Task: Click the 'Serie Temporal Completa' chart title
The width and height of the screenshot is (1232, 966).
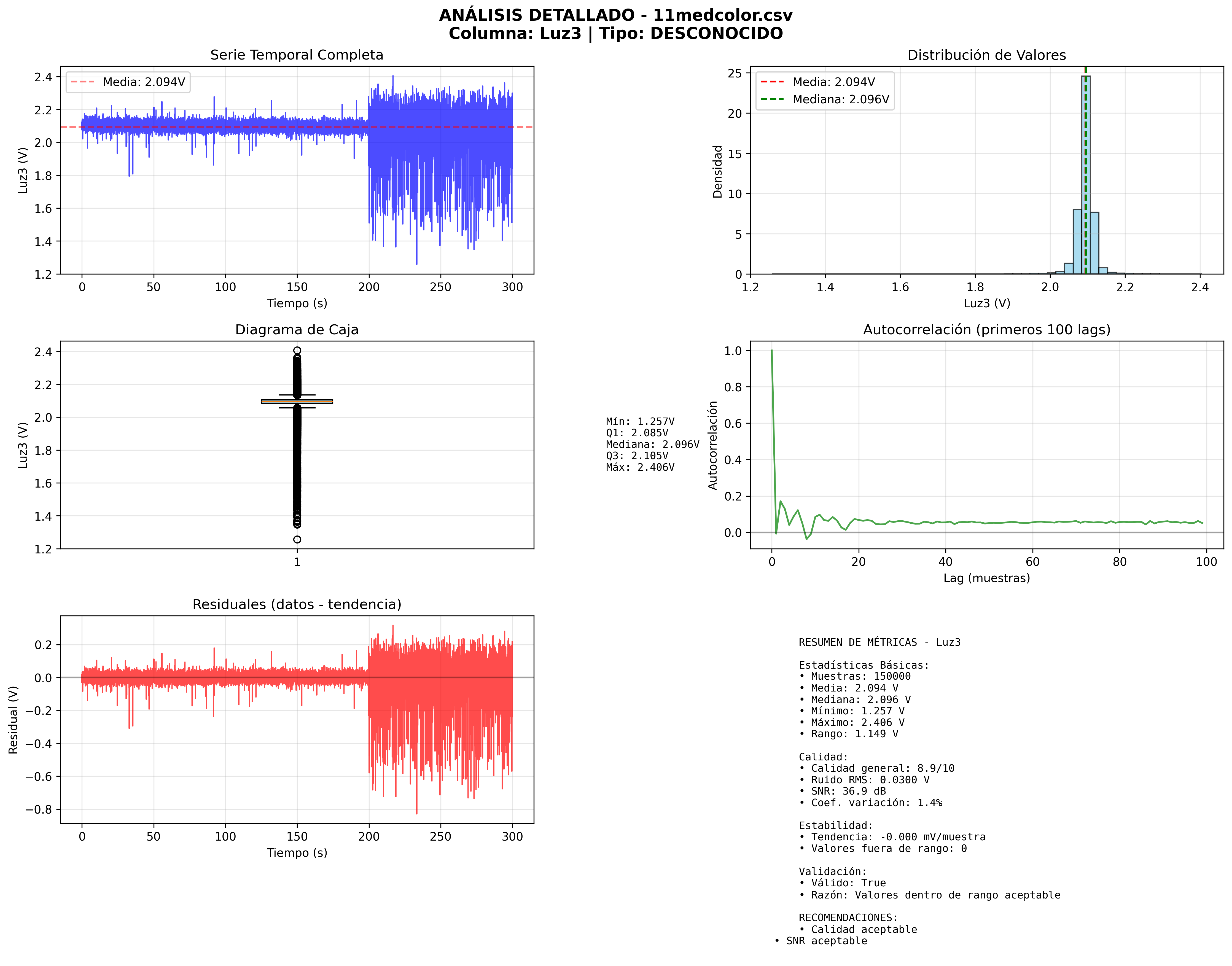Action: click(296, 55)
